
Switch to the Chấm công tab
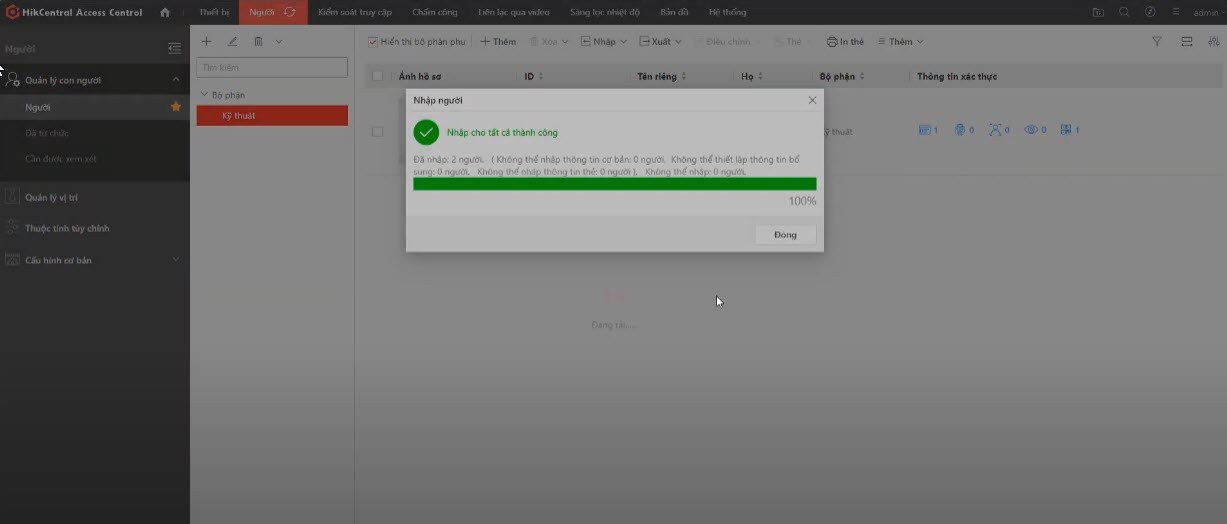tap(435, 12)
